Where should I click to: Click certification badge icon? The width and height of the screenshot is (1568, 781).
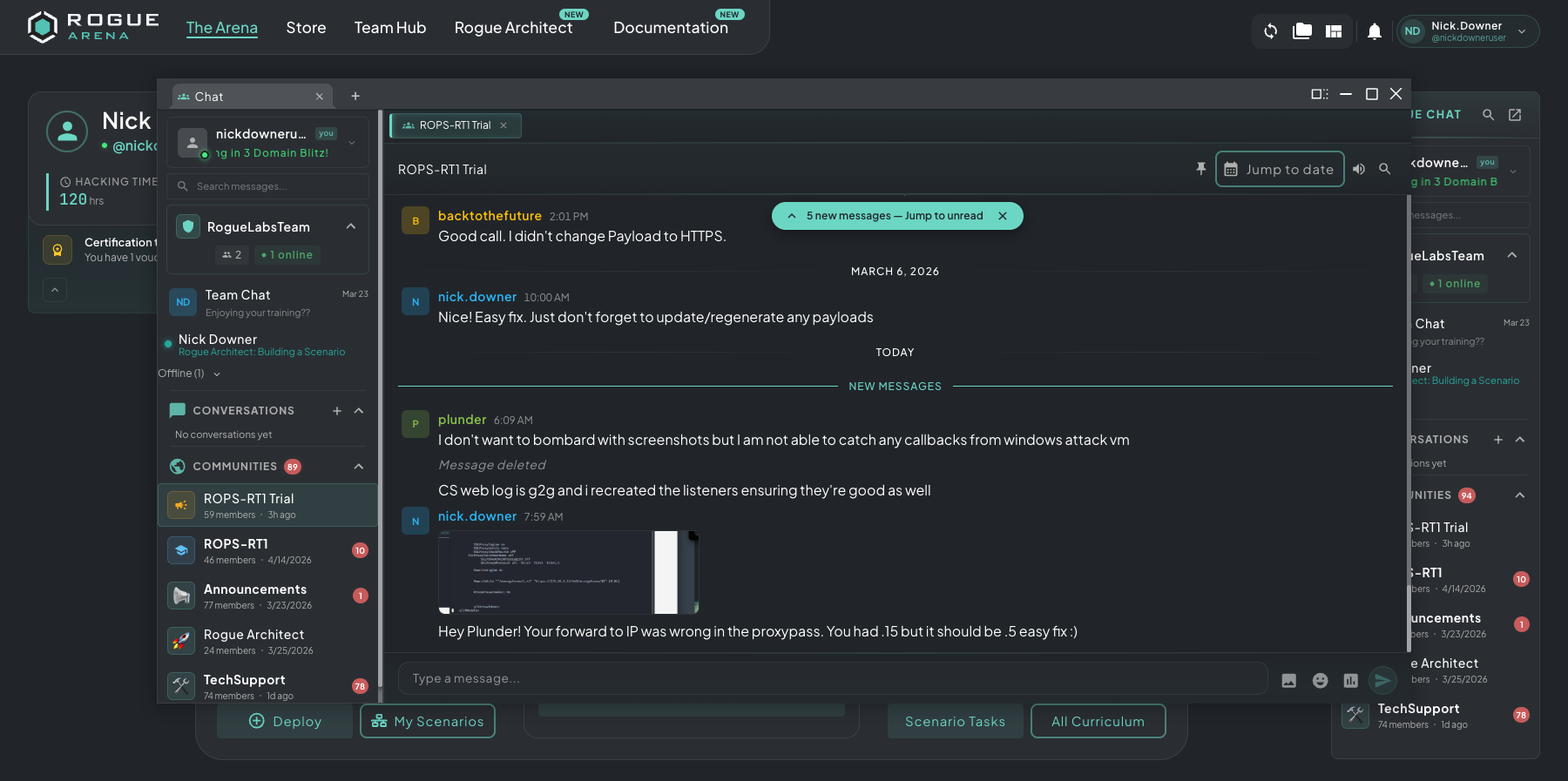coord(57,250)
